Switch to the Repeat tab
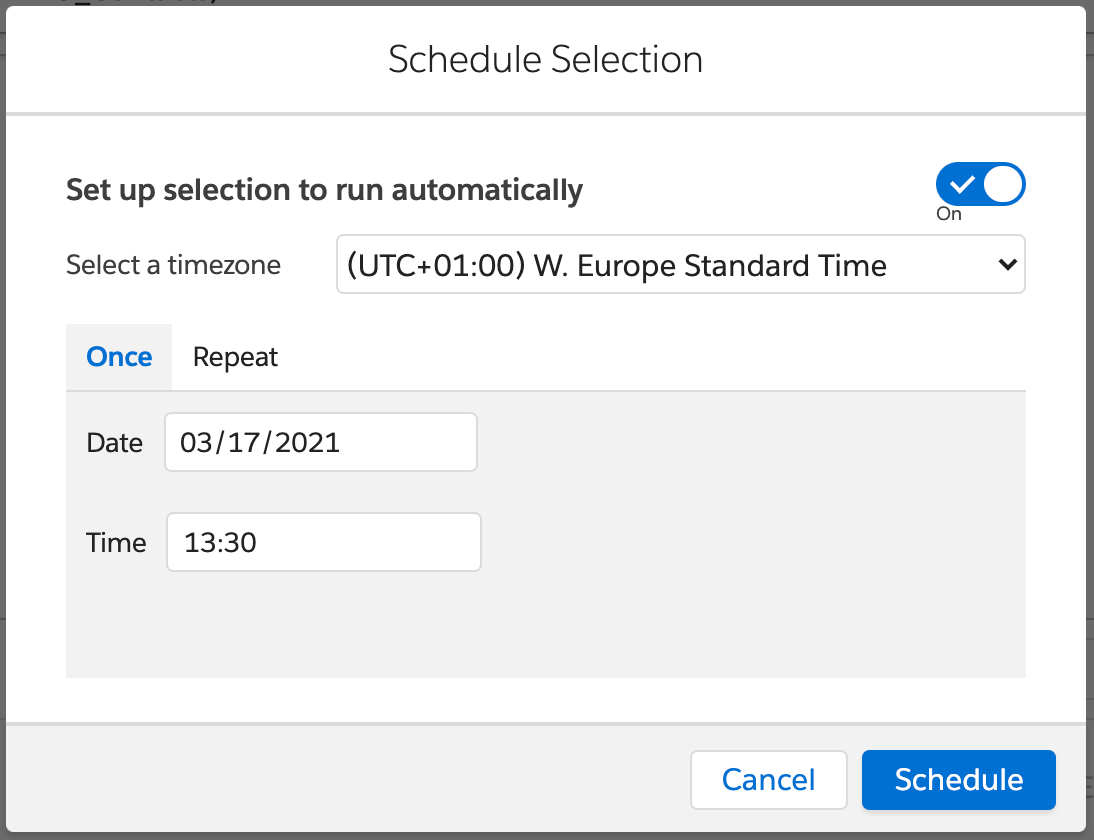Screen dimensions: 1094x840 (235, 357)
